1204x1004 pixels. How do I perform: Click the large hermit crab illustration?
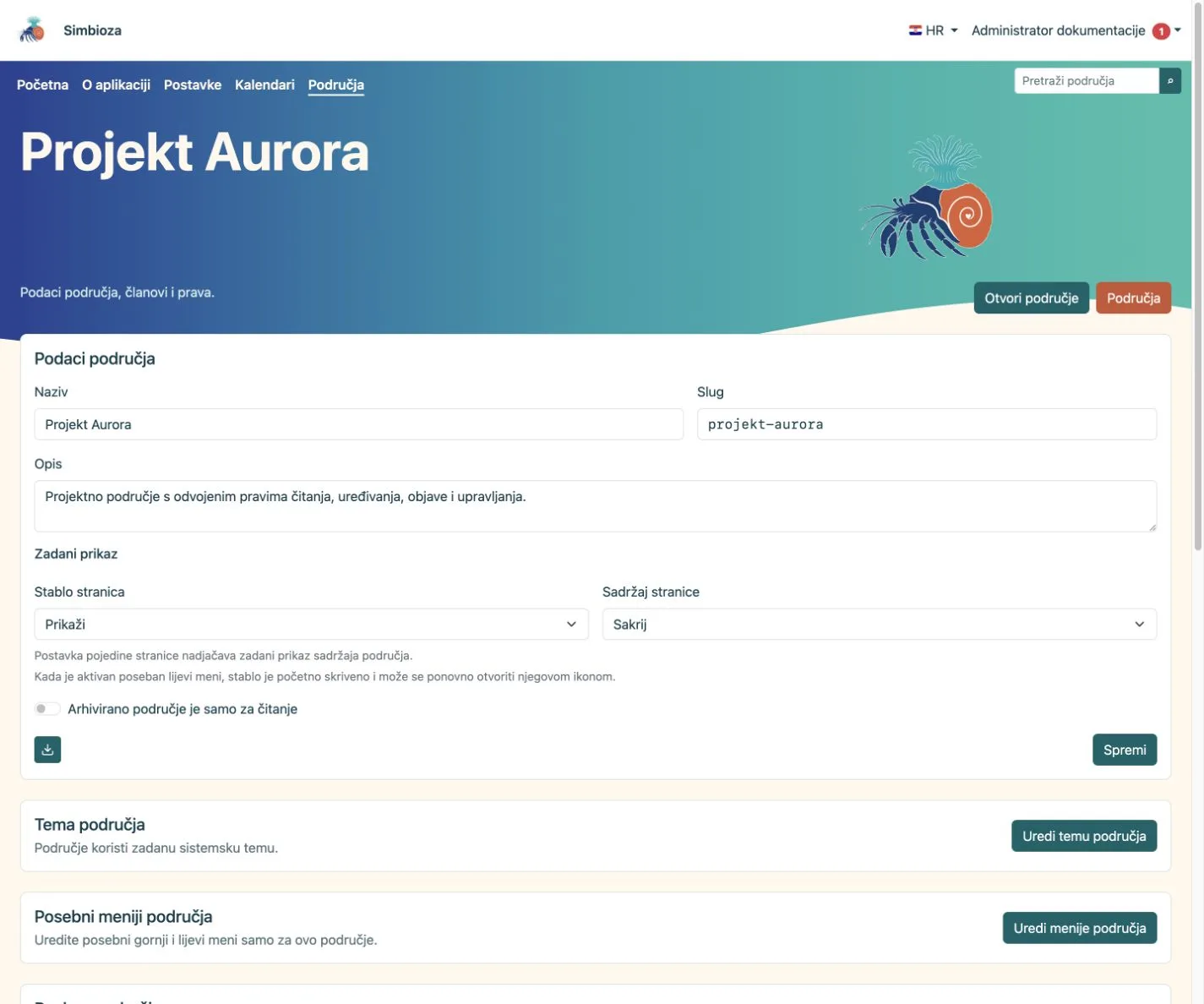tap(927, 198)
